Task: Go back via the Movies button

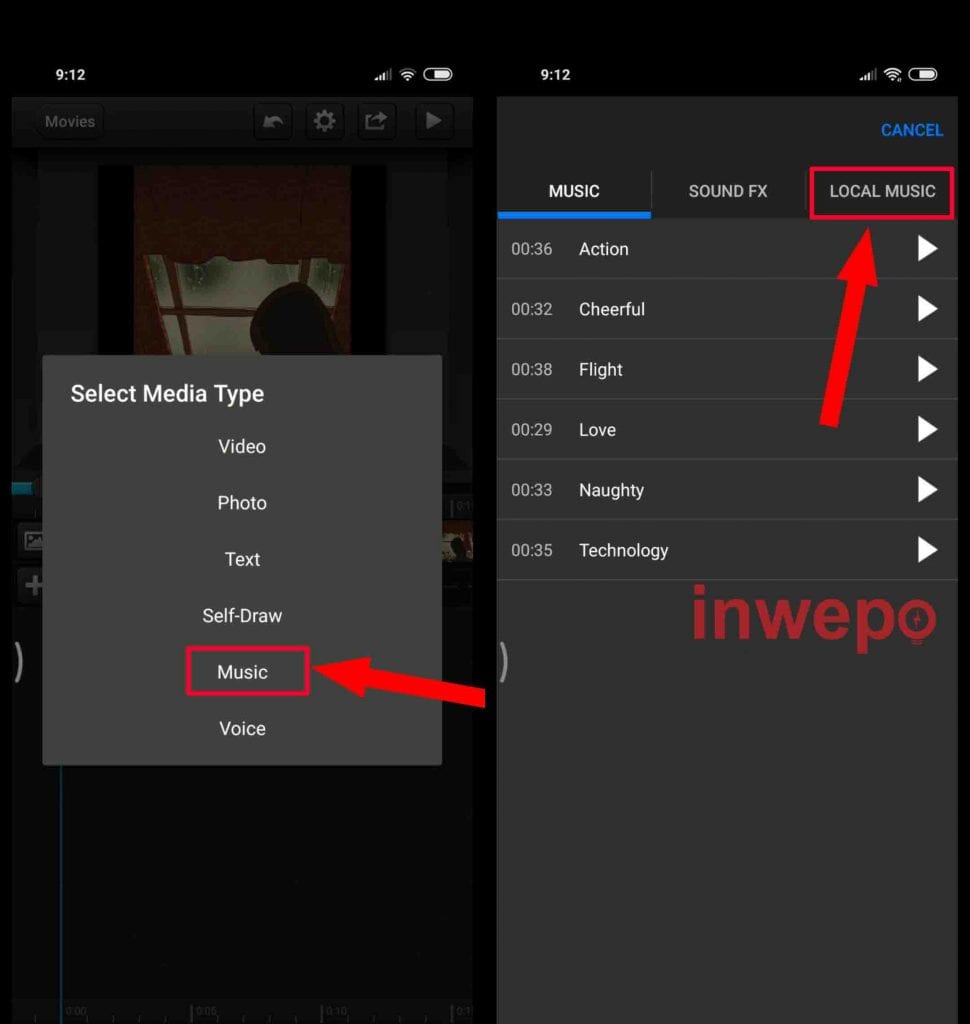Action: coord(70,121)
